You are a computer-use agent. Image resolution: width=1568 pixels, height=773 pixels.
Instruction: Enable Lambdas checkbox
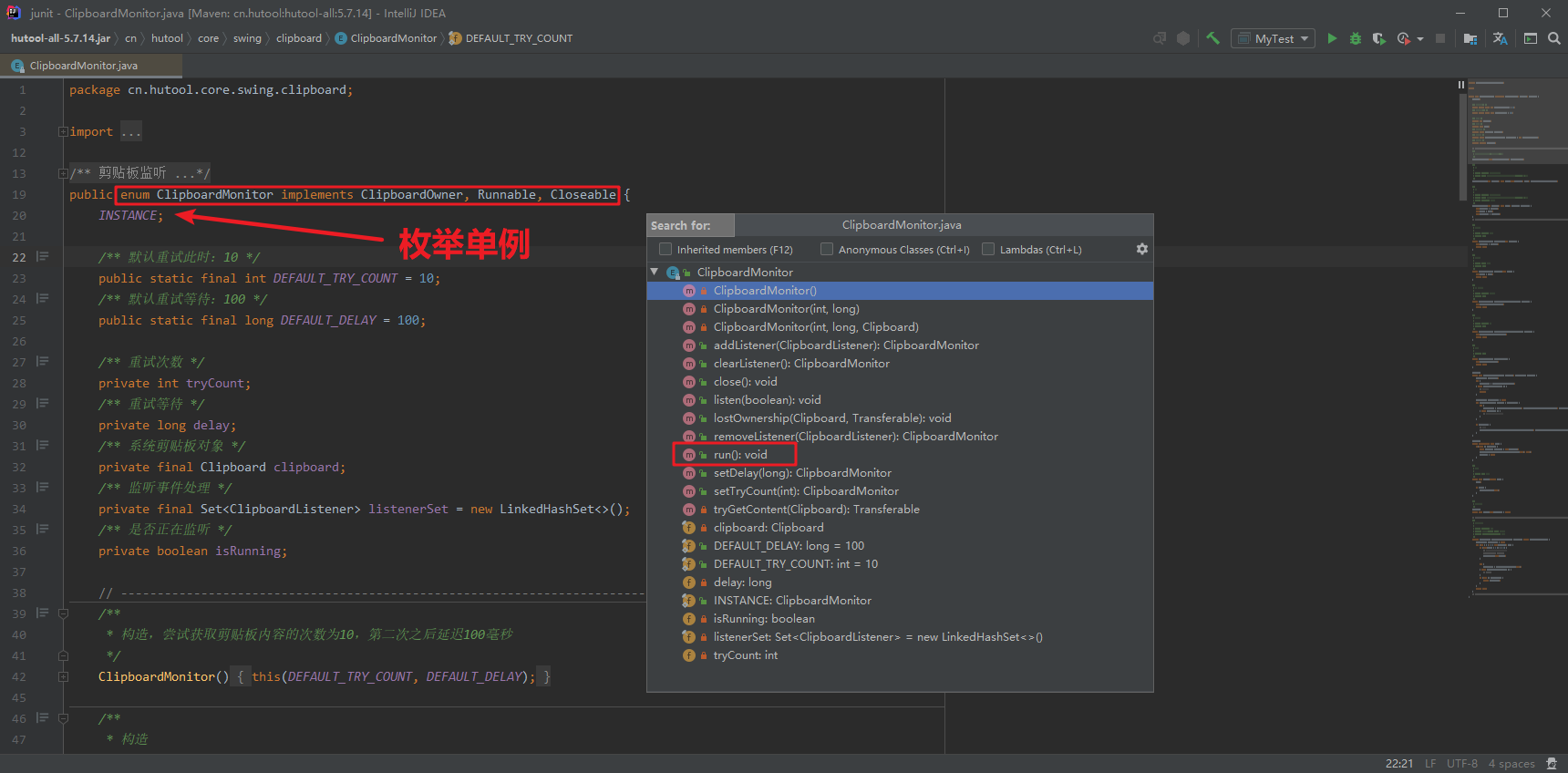[x=988, y=249]
